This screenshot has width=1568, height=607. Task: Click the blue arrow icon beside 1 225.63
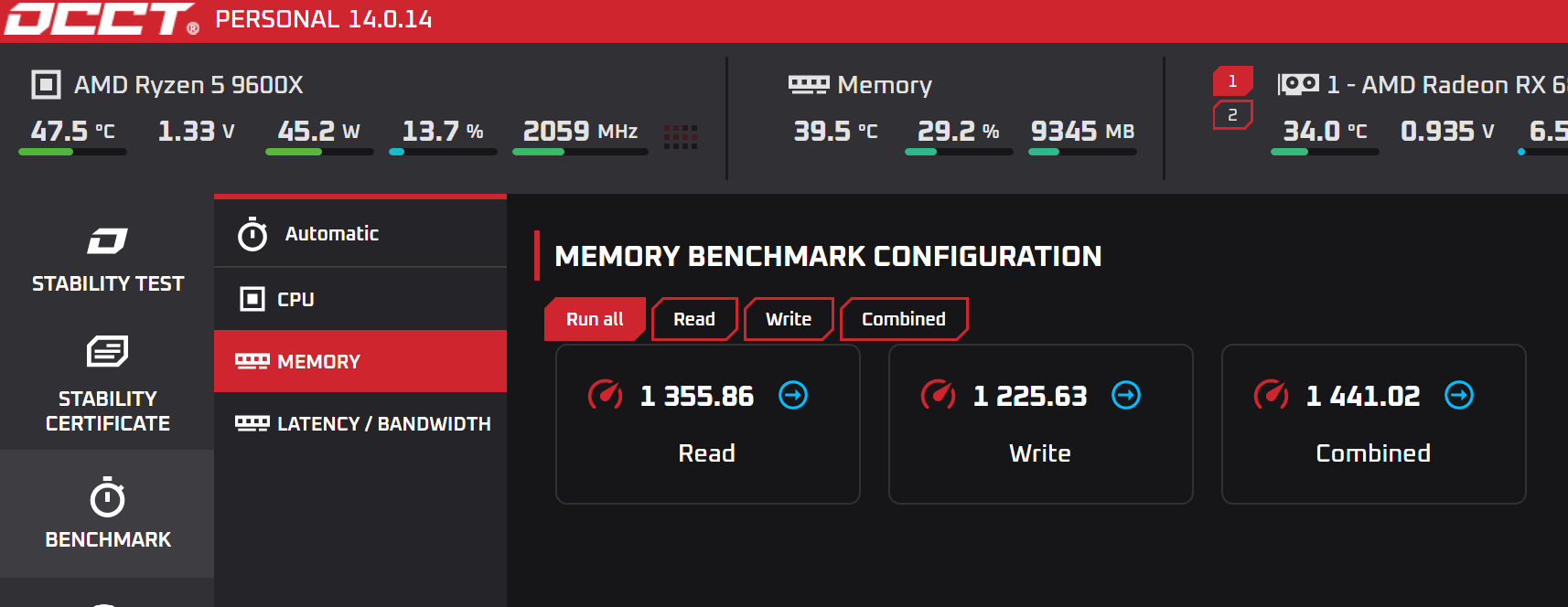pyautogui.click(x=1126, y=395)
